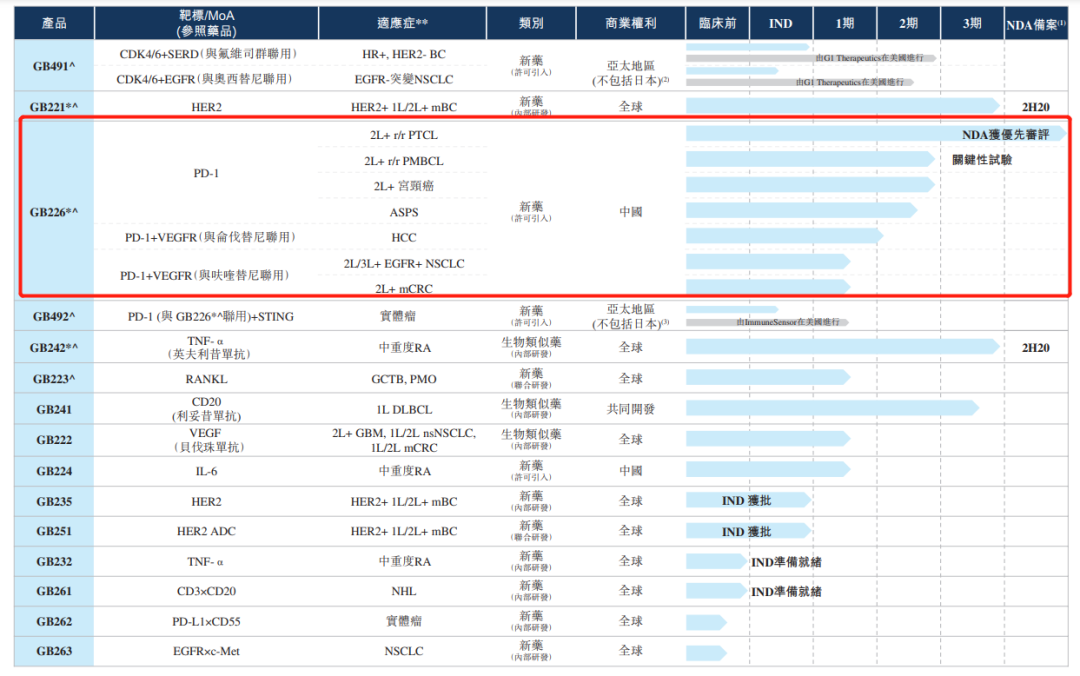Click IND 獲批 label in GB235 row

click(x=746, y=501)
